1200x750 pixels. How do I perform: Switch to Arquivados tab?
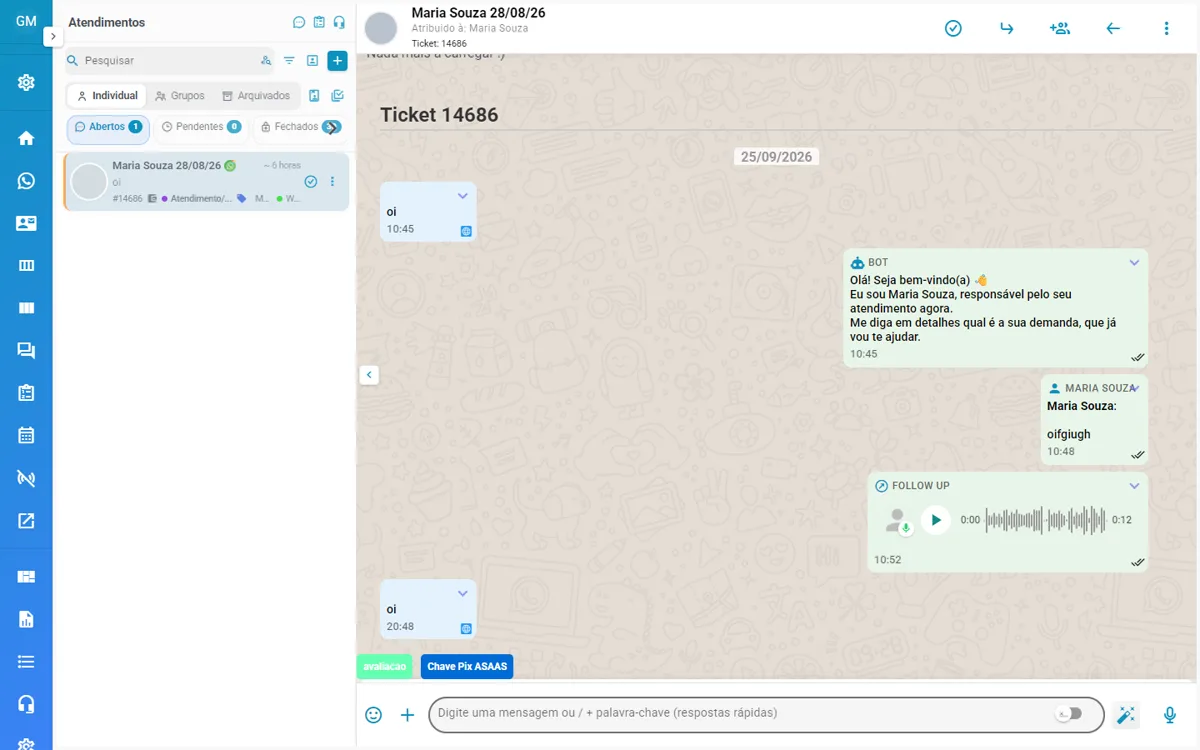(x=256, y=96)
